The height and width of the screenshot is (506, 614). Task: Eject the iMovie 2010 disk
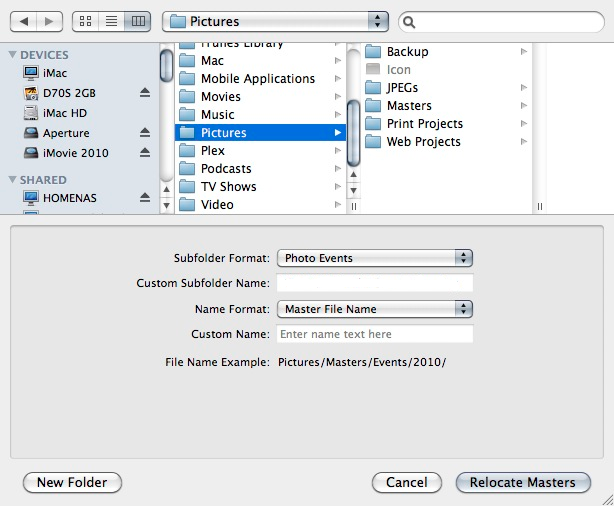pyautogui.click(x=144, y=153)
